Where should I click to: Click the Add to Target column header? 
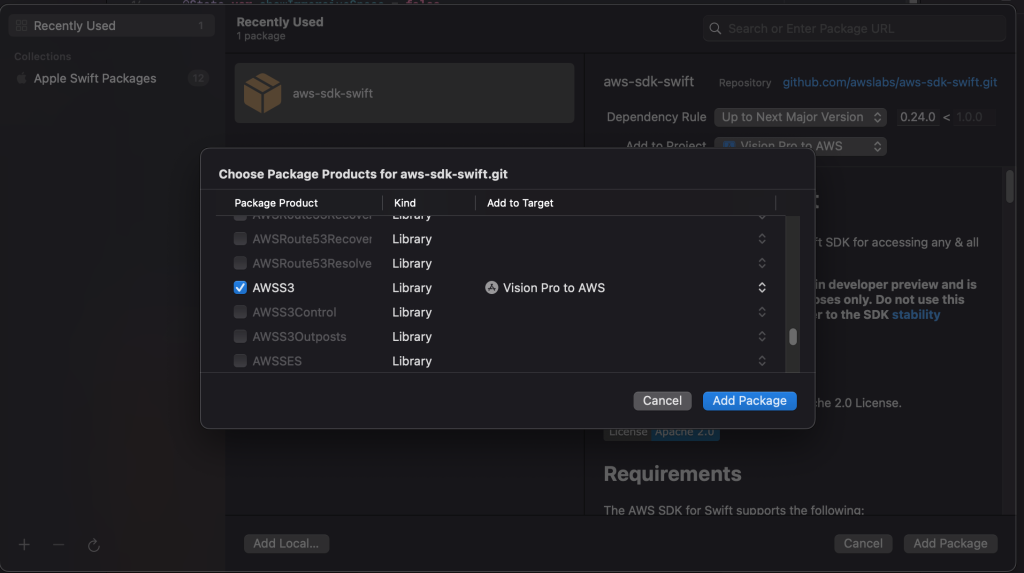coord(520,203)
